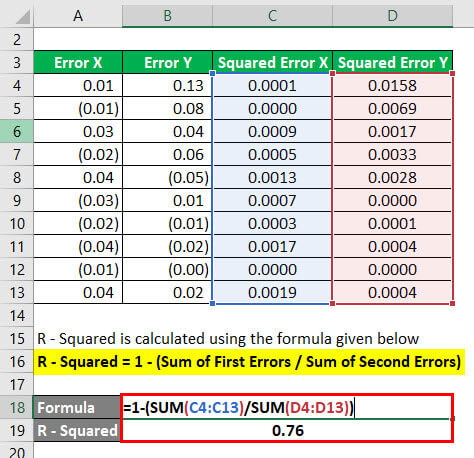Click the 'Squared Error X' header cell
This screenshot has height=458, width=474.
tap(272, 62)
